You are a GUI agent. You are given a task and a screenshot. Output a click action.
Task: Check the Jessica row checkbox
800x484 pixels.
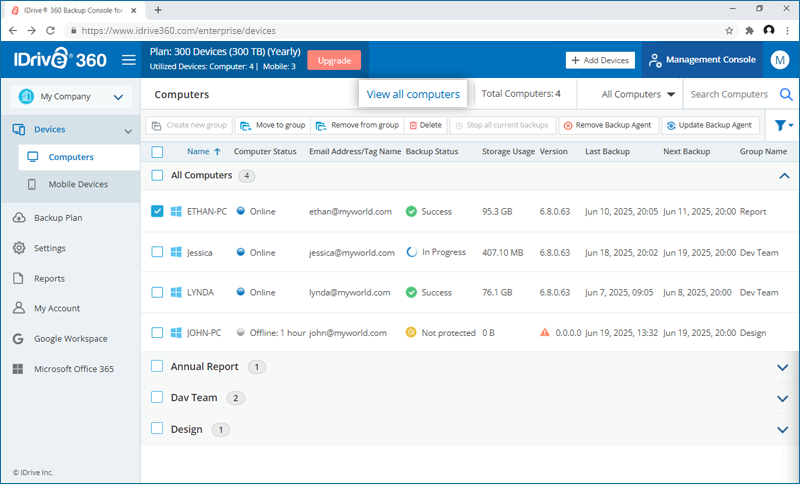(x=157, y=252)
